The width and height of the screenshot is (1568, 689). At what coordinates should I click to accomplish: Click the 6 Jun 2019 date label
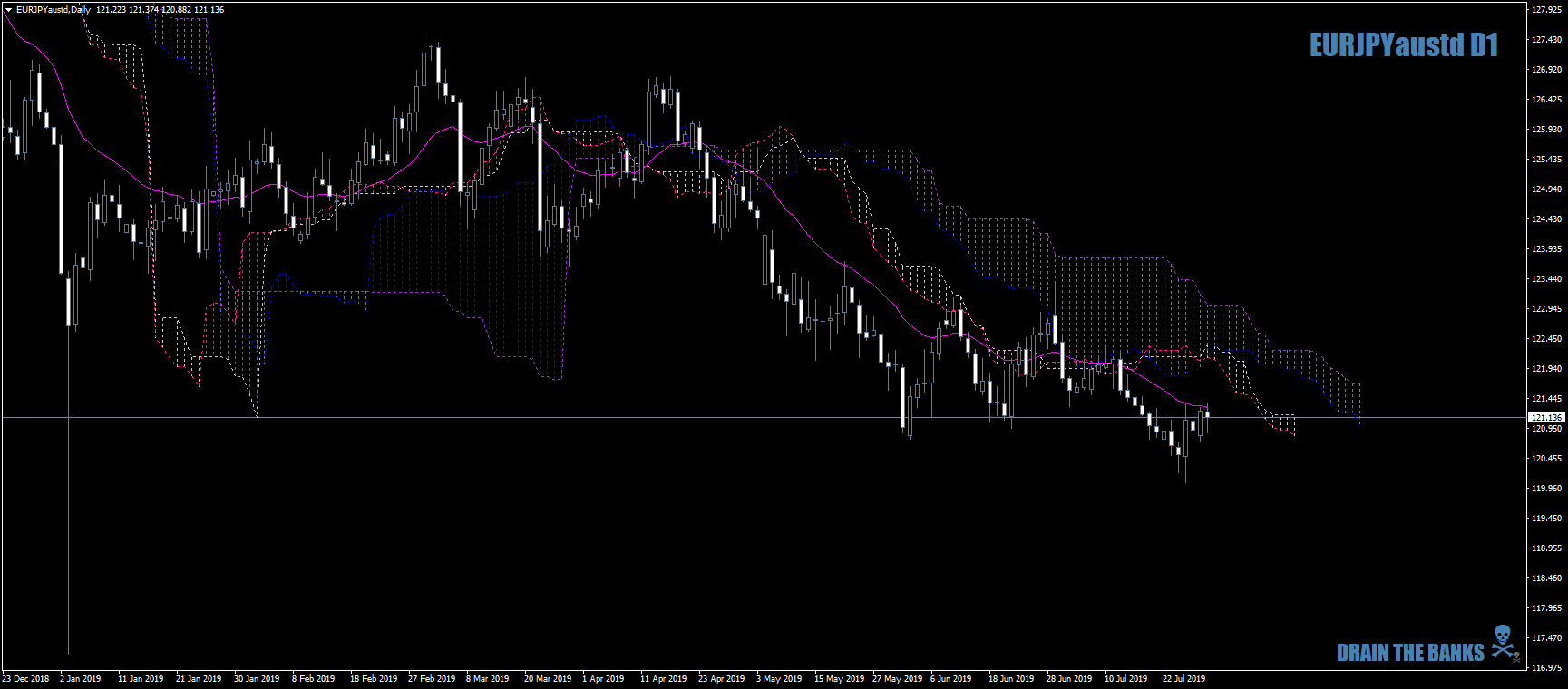[x=950, y=679]
